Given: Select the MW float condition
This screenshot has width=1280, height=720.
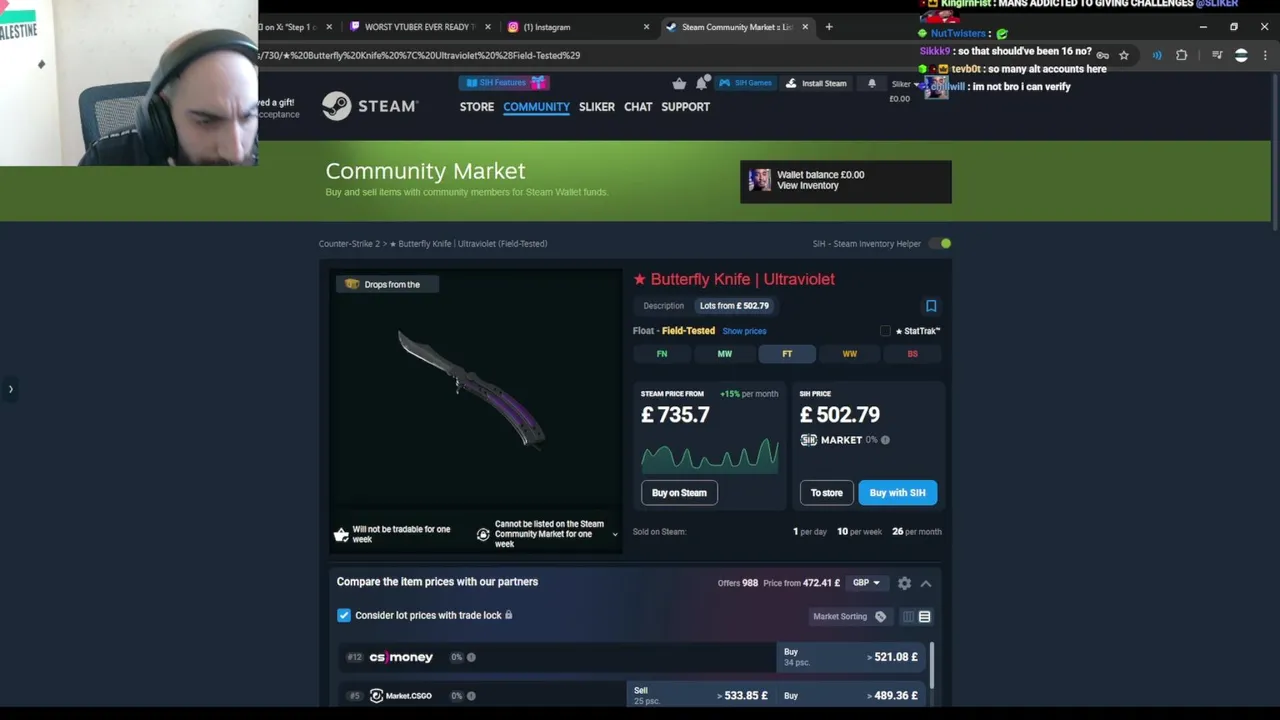Looking at the screenshot, I should point(725,354).
